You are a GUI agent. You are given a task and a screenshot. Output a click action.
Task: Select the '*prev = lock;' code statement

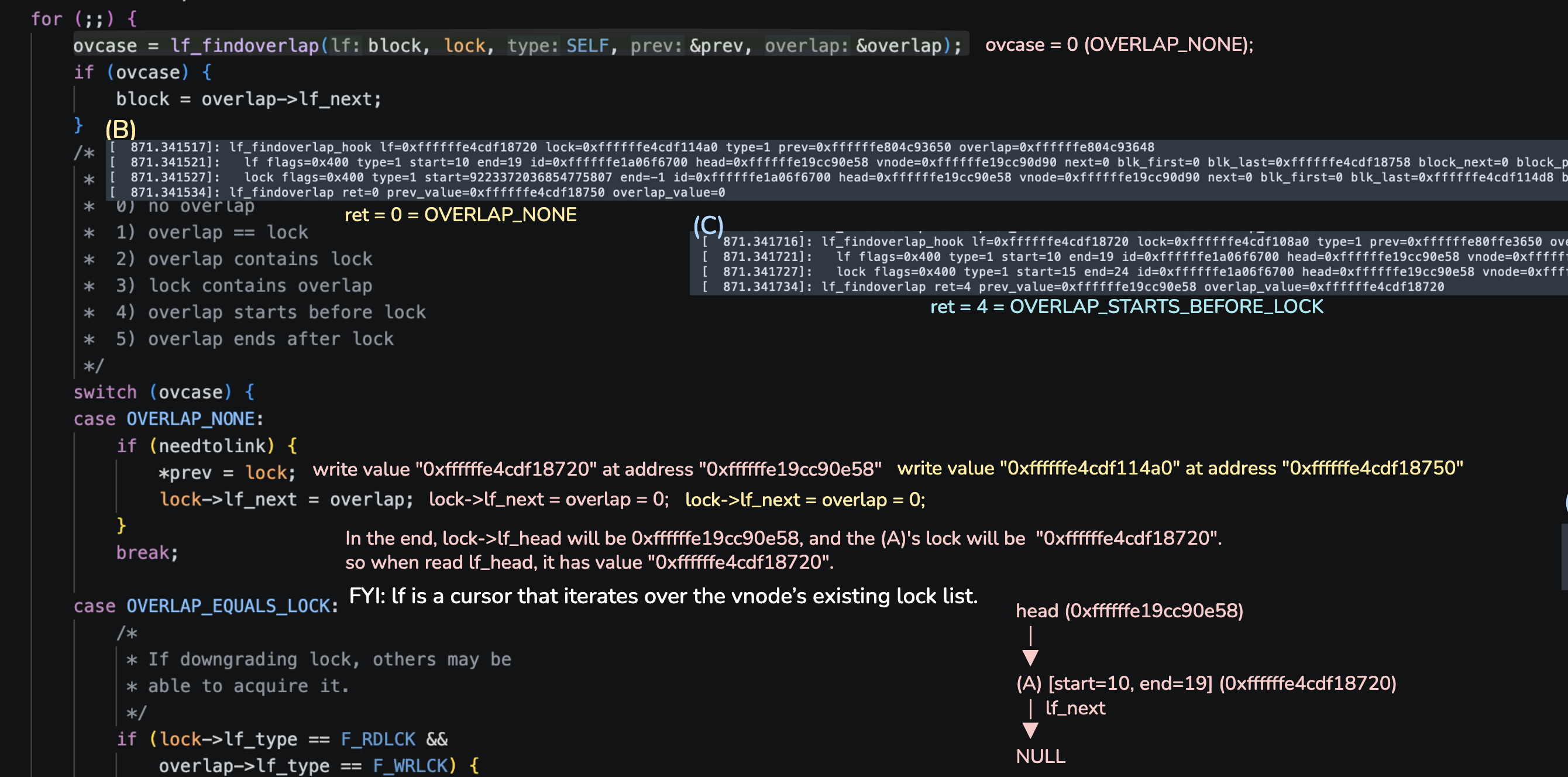pos(227,472)
